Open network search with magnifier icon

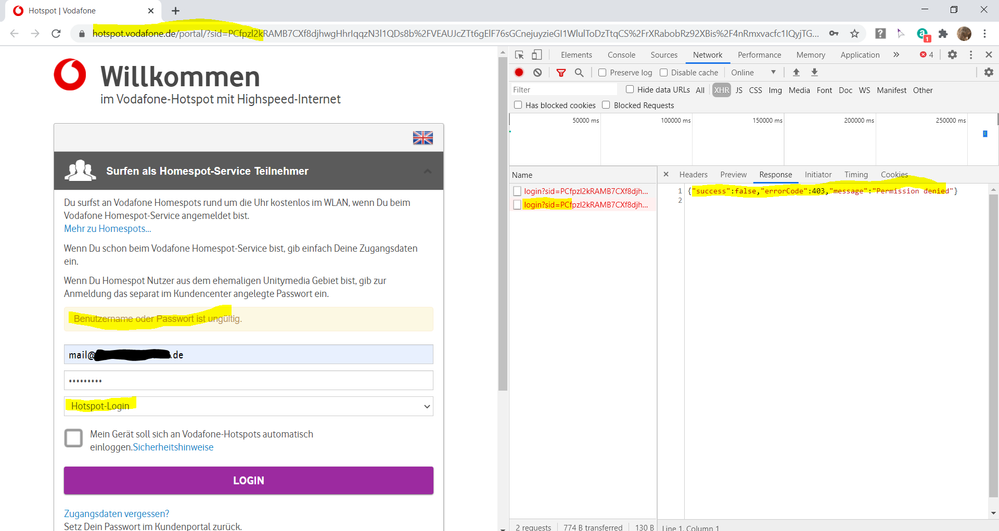coord(579,73)
